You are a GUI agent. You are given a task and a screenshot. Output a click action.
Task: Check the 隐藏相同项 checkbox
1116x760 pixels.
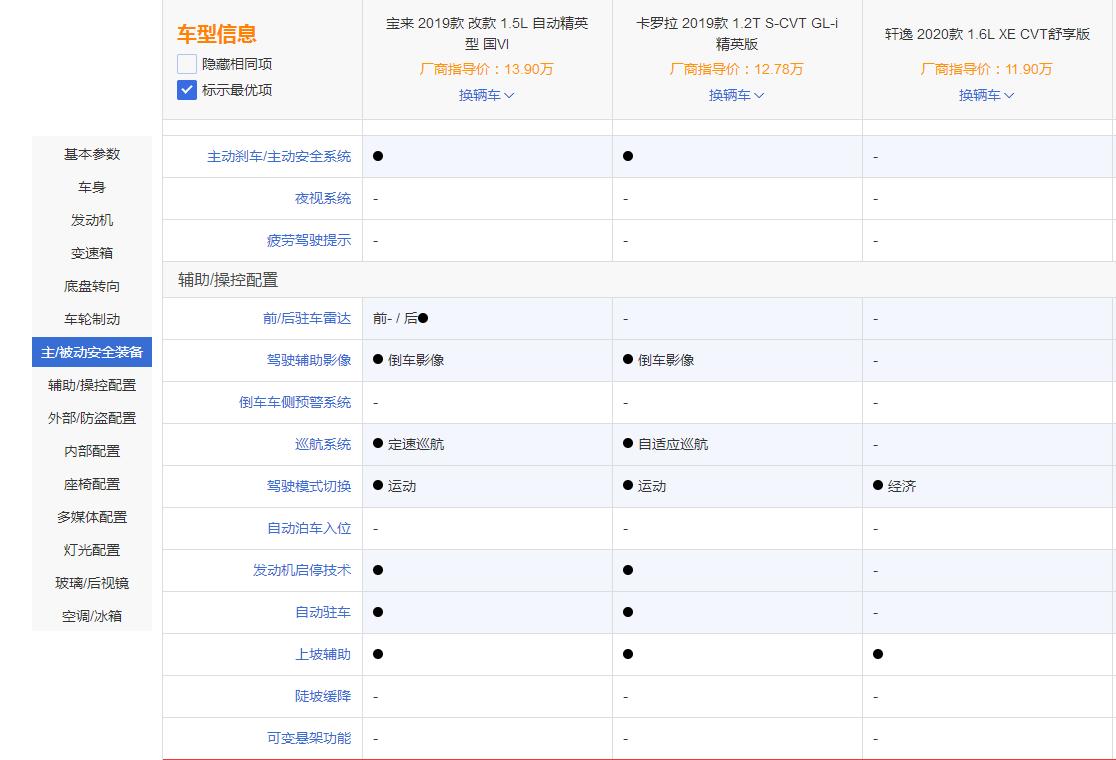[x=185, y=63]
